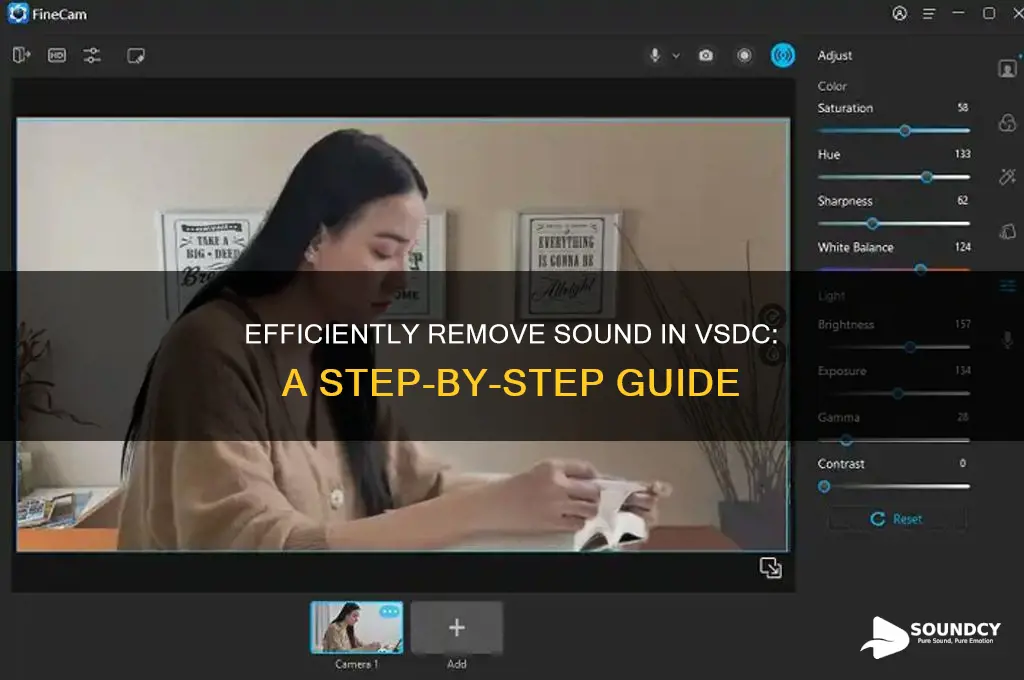
Task: Adjust the White Balance slider
Action: pos(893,269)
